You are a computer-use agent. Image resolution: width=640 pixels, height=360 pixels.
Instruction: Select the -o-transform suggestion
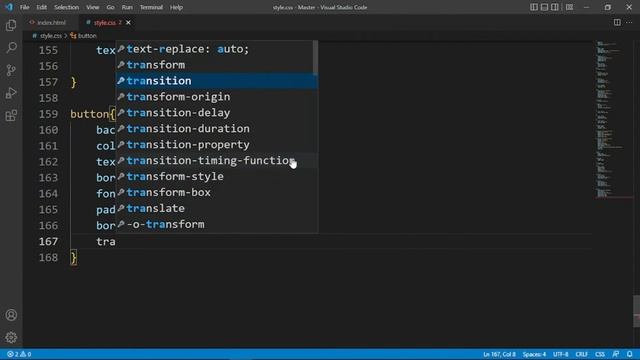tap(217, 224)
